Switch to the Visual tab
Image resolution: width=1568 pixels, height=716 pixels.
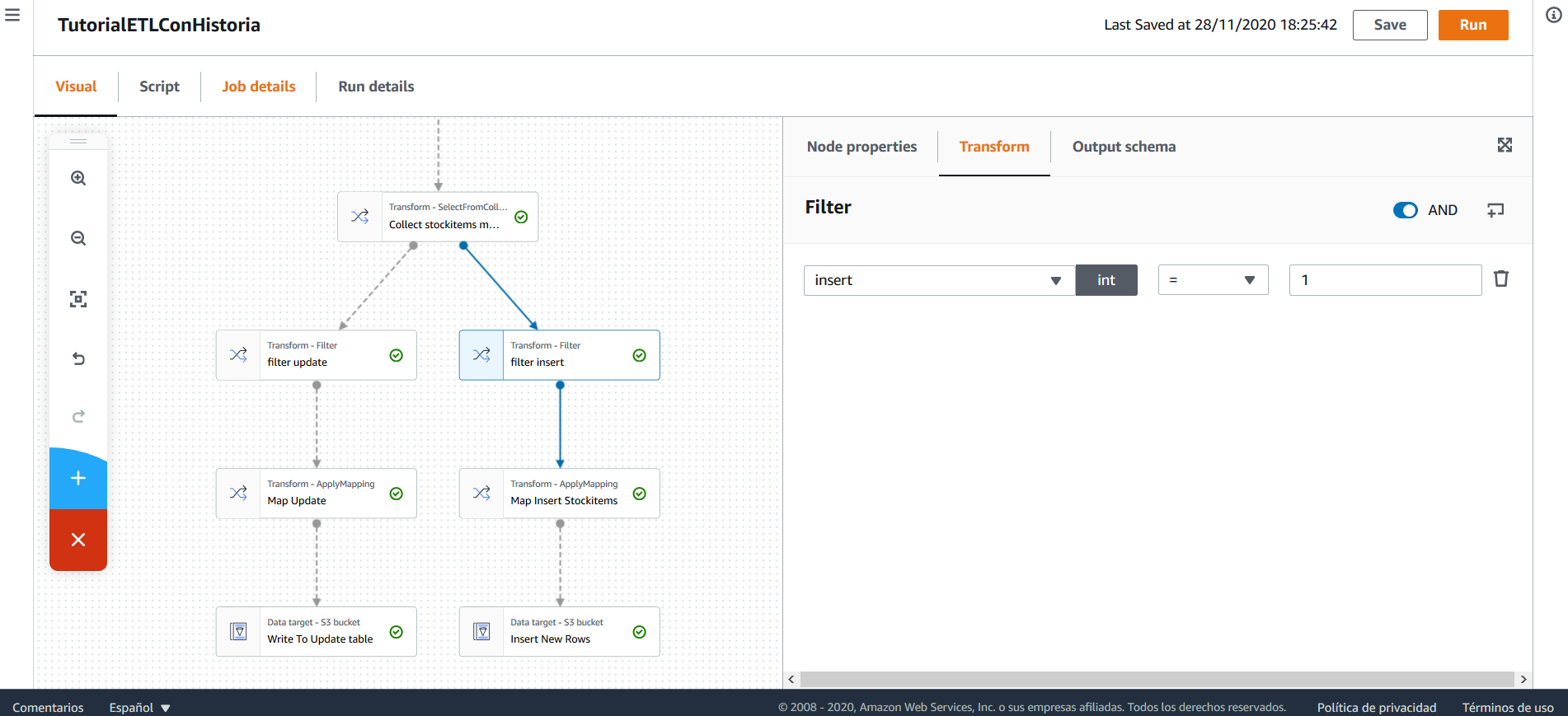tap(76, 87)
